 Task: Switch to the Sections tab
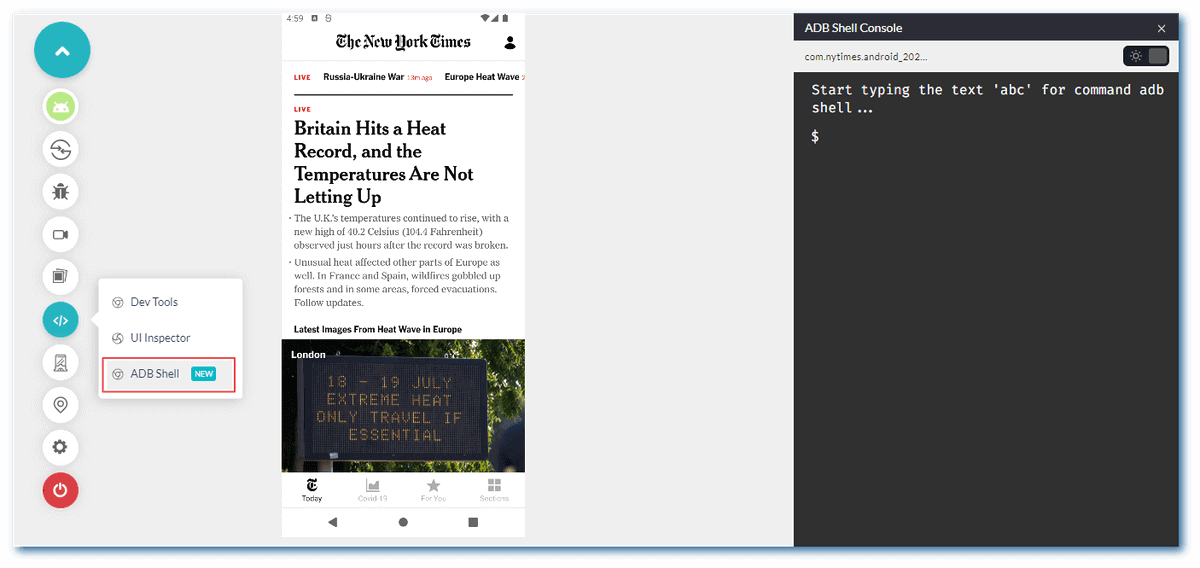pyautogui.click(x=494, y=490)
